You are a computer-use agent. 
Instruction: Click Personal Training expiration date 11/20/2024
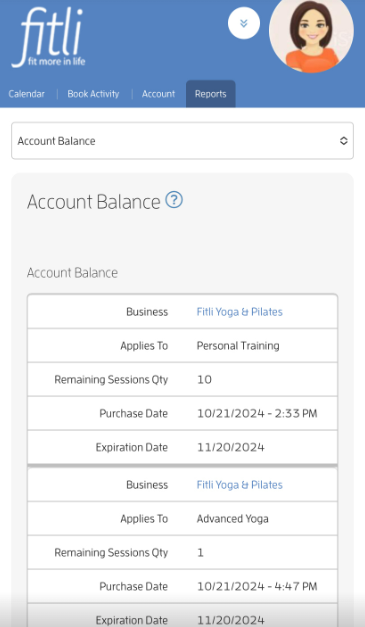231,447
